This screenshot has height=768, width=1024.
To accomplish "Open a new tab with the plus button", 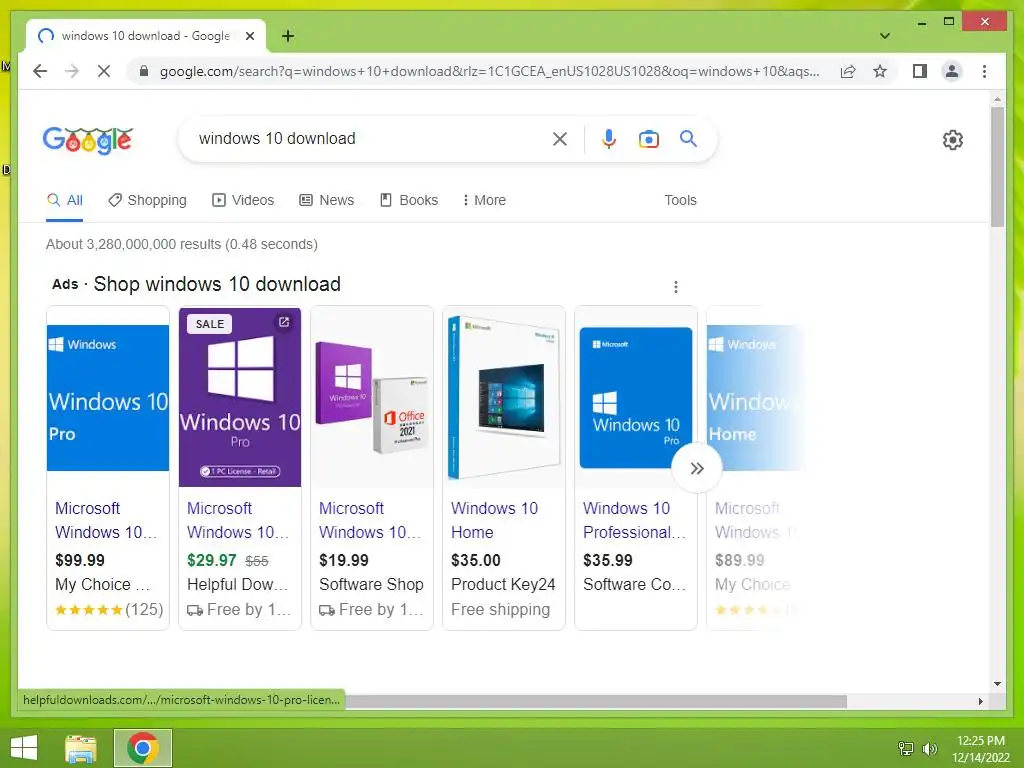I will pos(287,36).
